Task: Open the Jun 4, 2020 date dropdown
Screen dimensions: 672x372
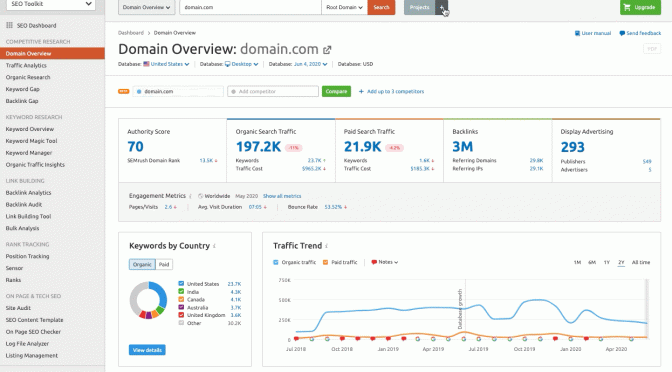Action: [x=311, y=64]
